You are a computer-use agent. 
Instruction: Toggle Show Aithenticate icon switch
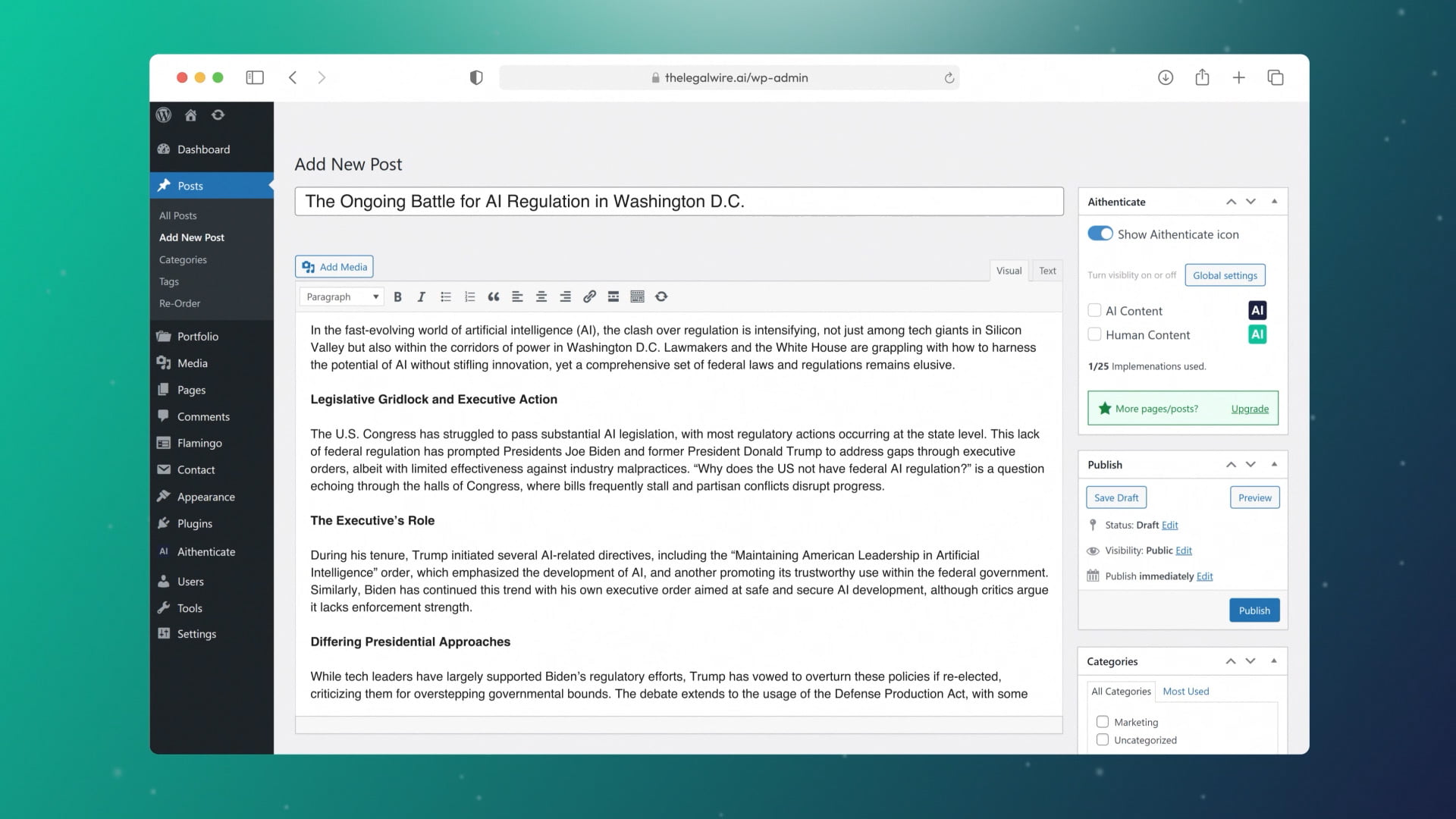(x=1100, y=234)
